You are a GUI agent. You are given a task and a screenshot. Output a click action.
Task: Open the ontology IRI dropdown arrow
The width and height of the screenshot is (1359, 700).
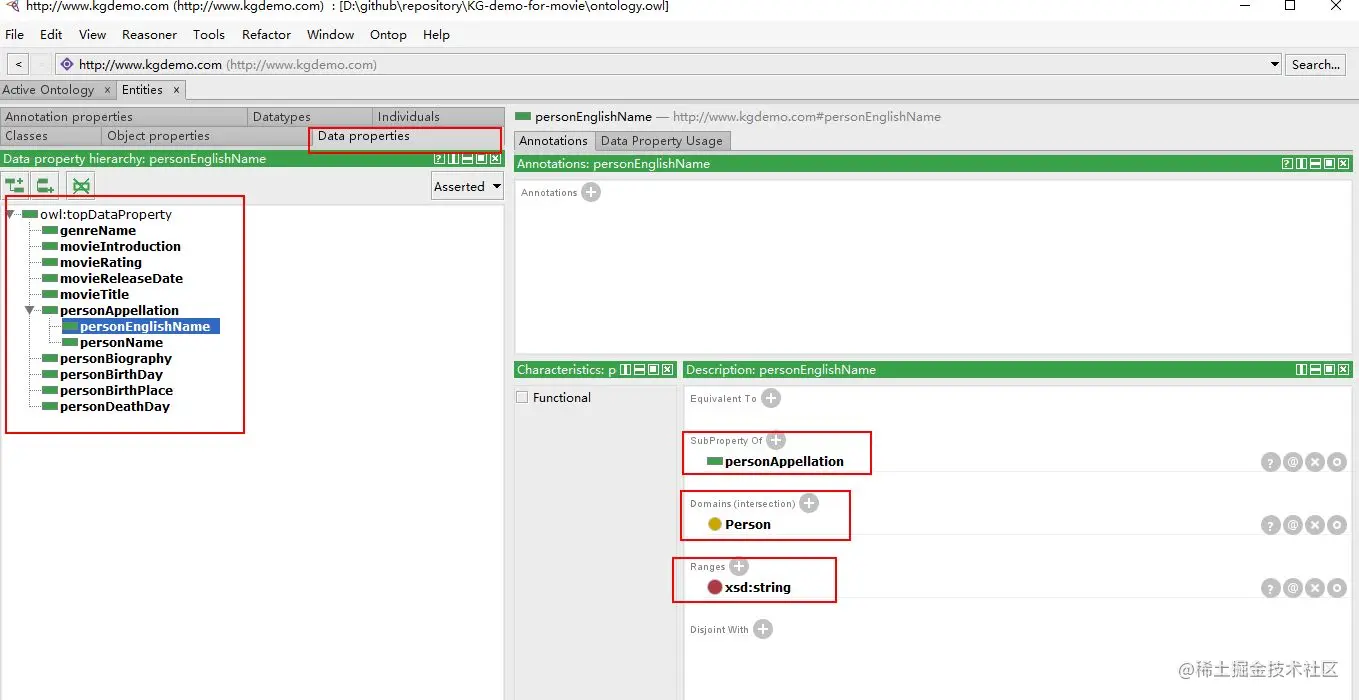click(x=1274, y=64)
